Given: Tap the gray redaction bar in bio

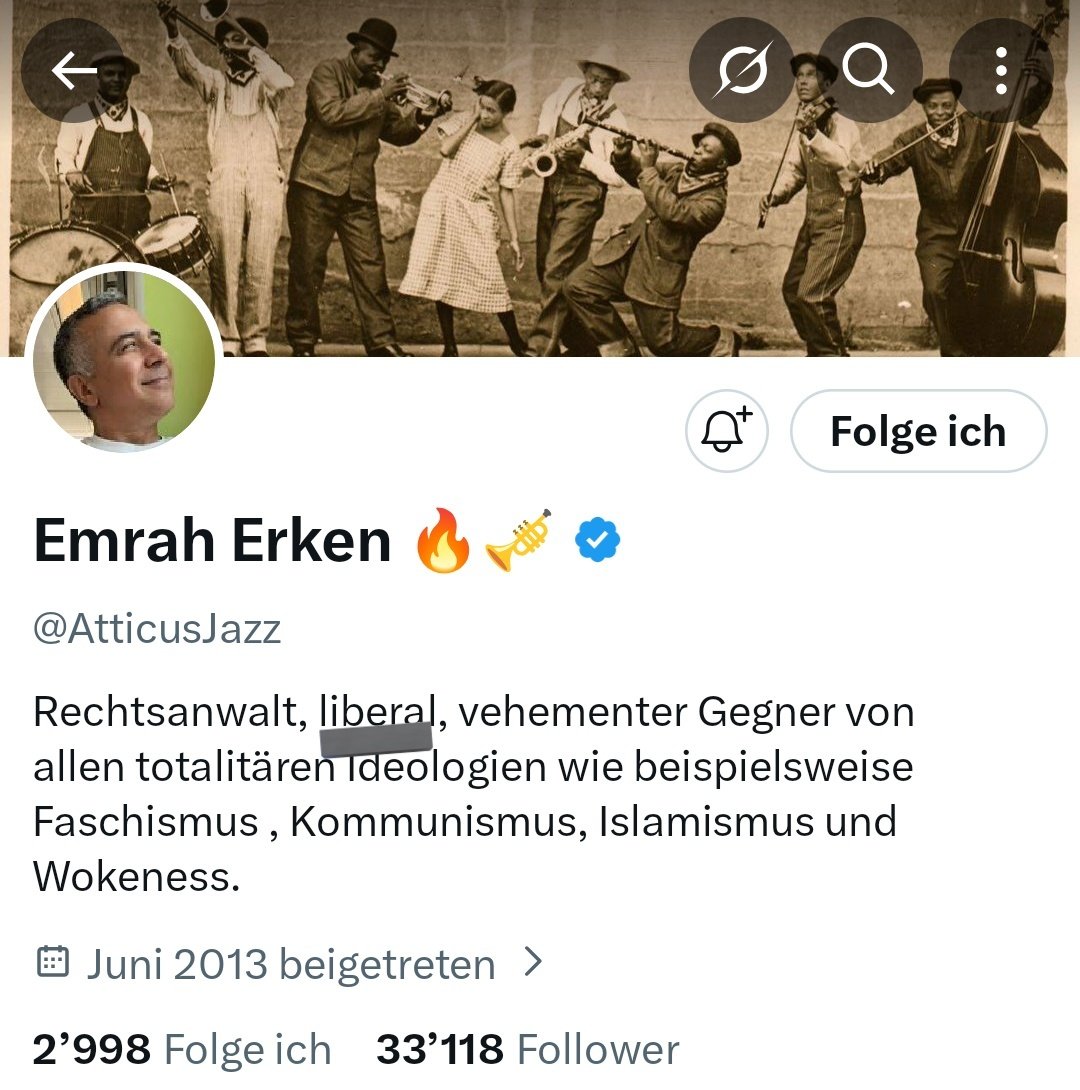Looking at the screenshot, I should coord(376,740).
